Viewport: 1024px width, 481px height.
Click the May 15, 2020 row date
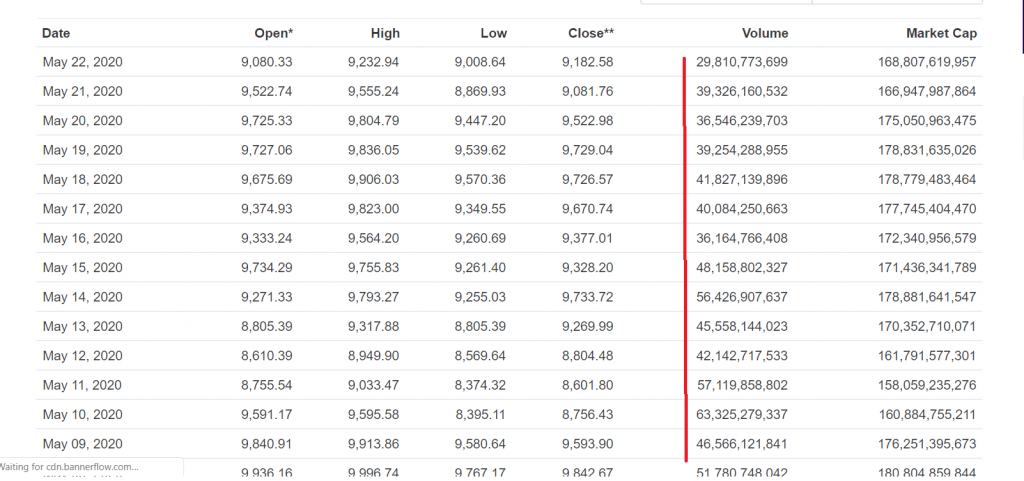(x=82, y=268)
